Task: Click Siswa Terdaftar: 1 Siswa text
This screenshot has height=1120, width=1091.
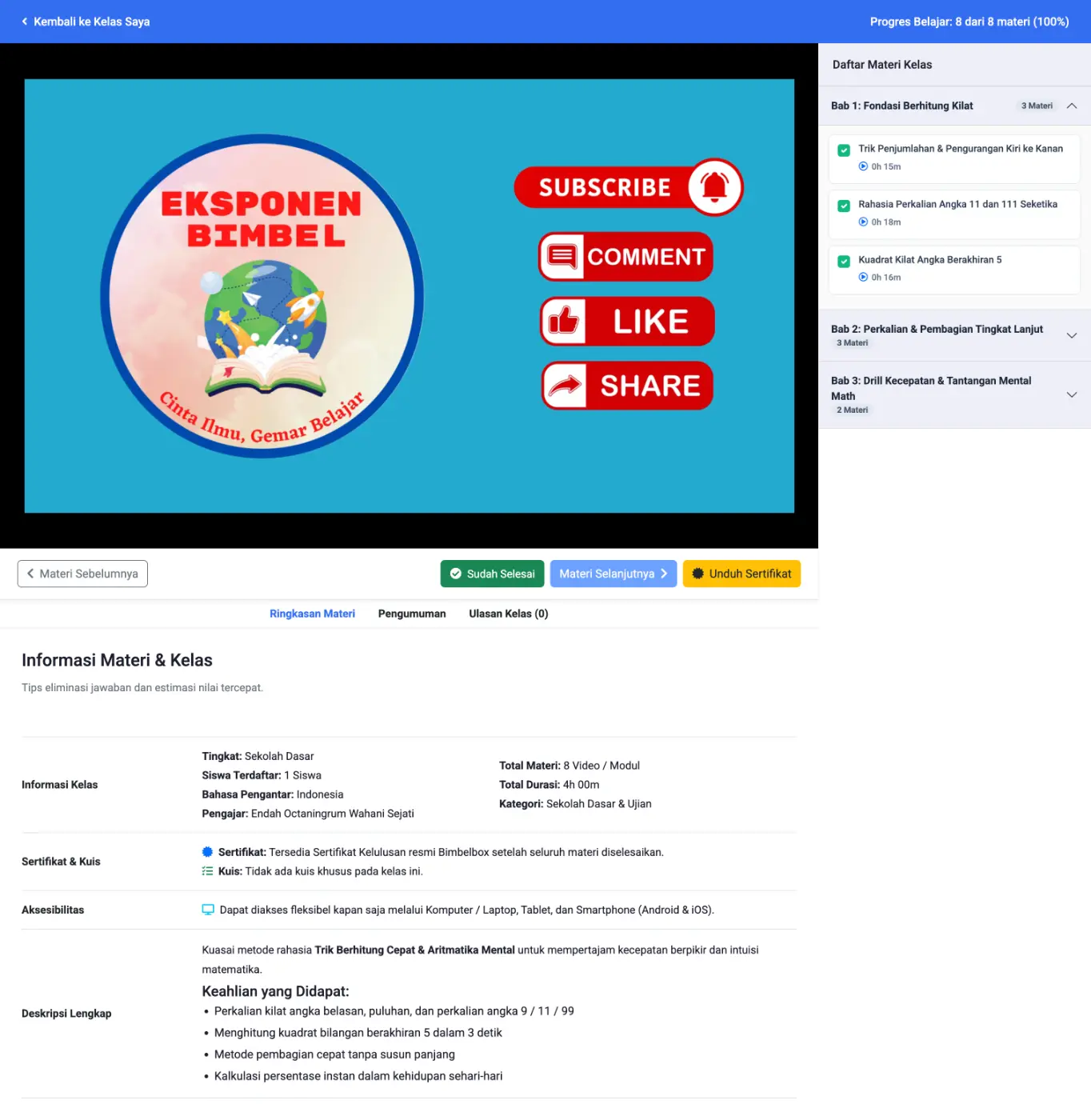Action: [262, 775]
